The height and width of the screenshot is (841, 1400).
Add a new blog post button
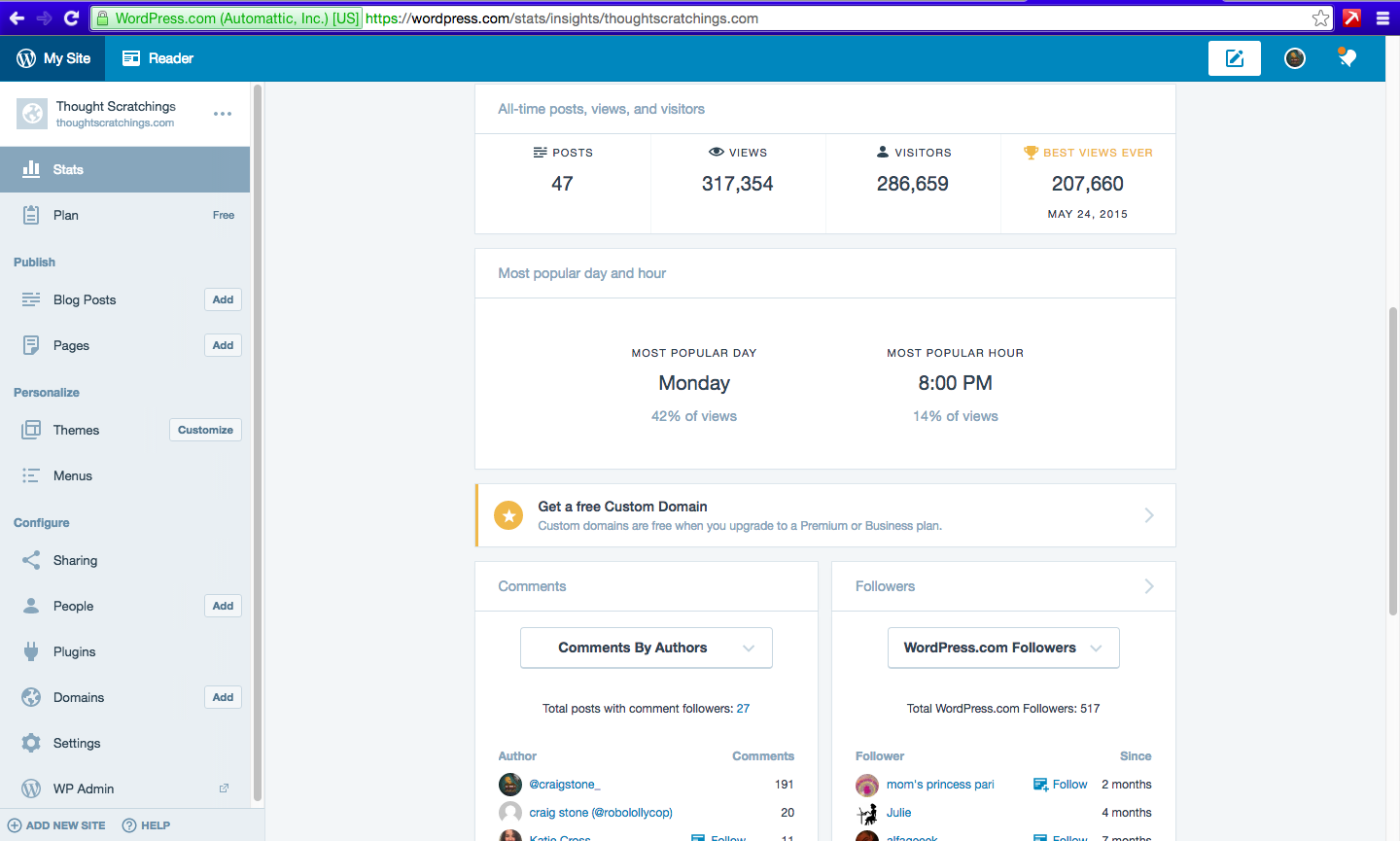click(x=223, y=299)
